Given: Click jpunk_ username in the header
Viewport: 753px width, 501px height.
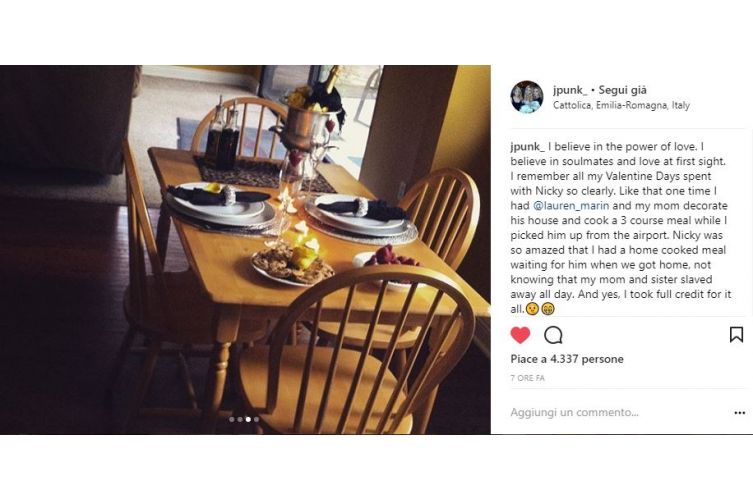Looking at the screenshot, I should point(570,90).
